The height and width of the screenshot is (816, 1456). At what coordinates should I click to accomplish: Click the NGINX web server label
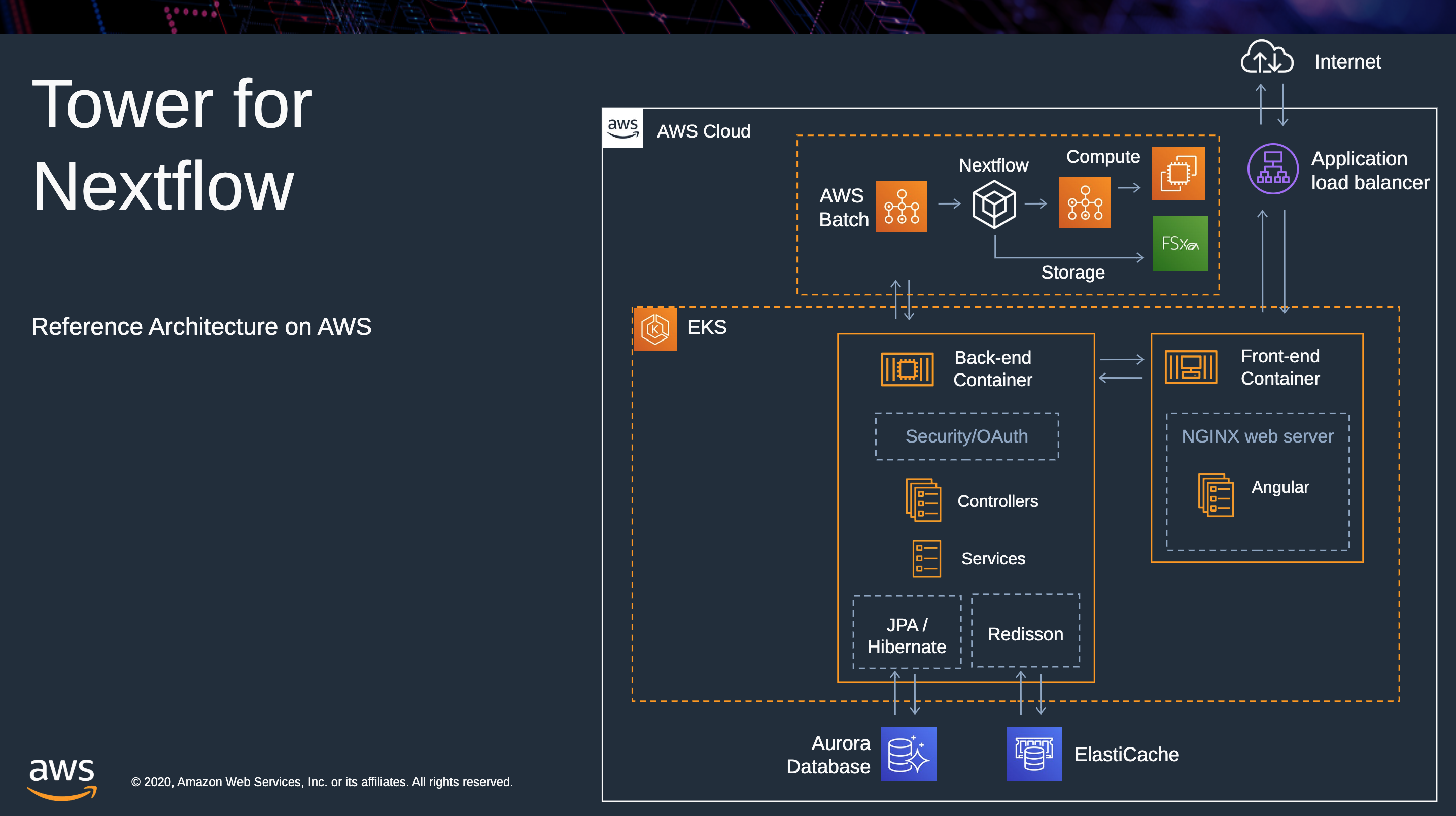[1257, 436]
